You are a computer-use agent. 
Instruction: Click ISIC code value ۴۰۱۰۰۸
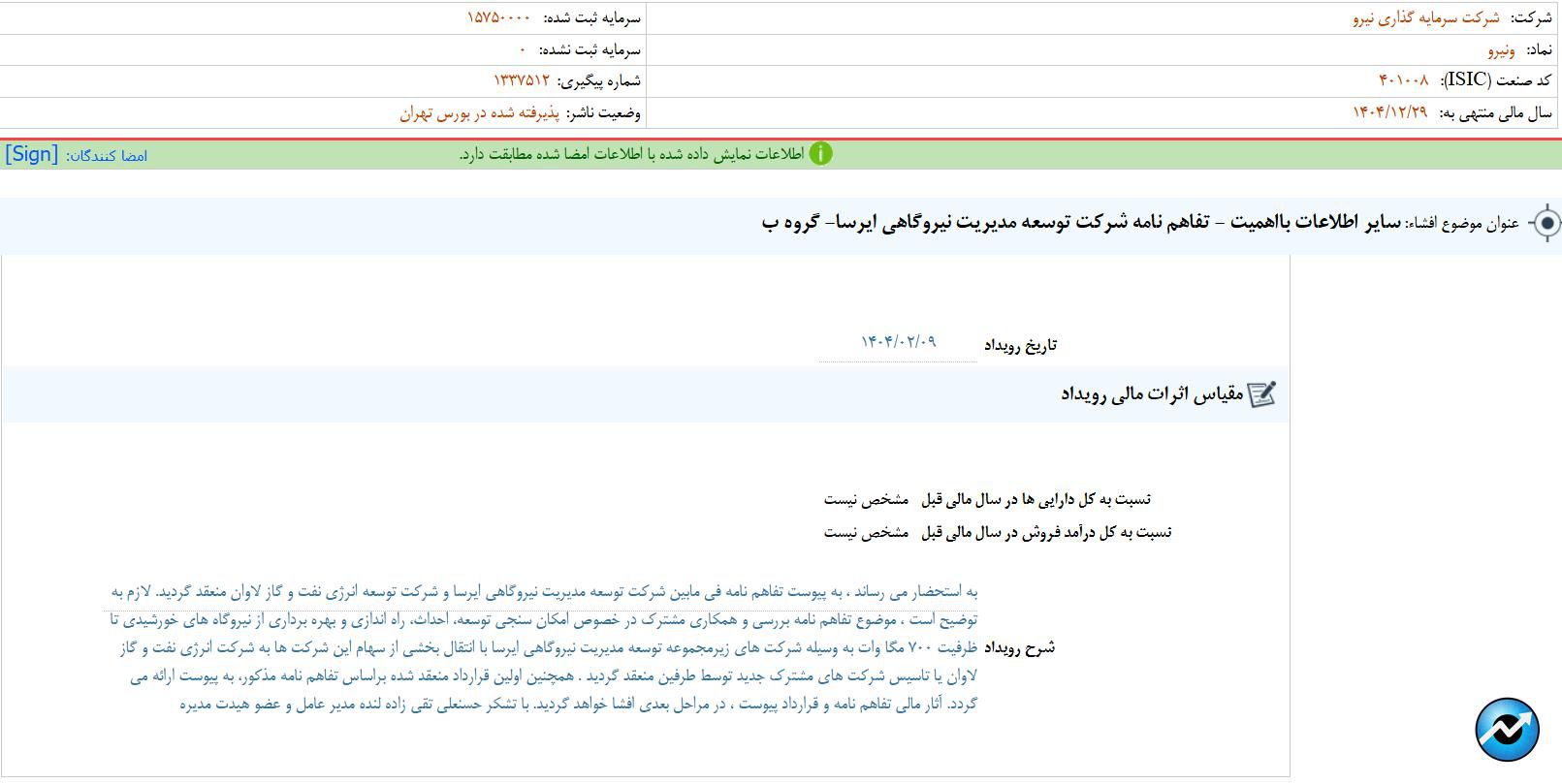[x=1403, y=80]
